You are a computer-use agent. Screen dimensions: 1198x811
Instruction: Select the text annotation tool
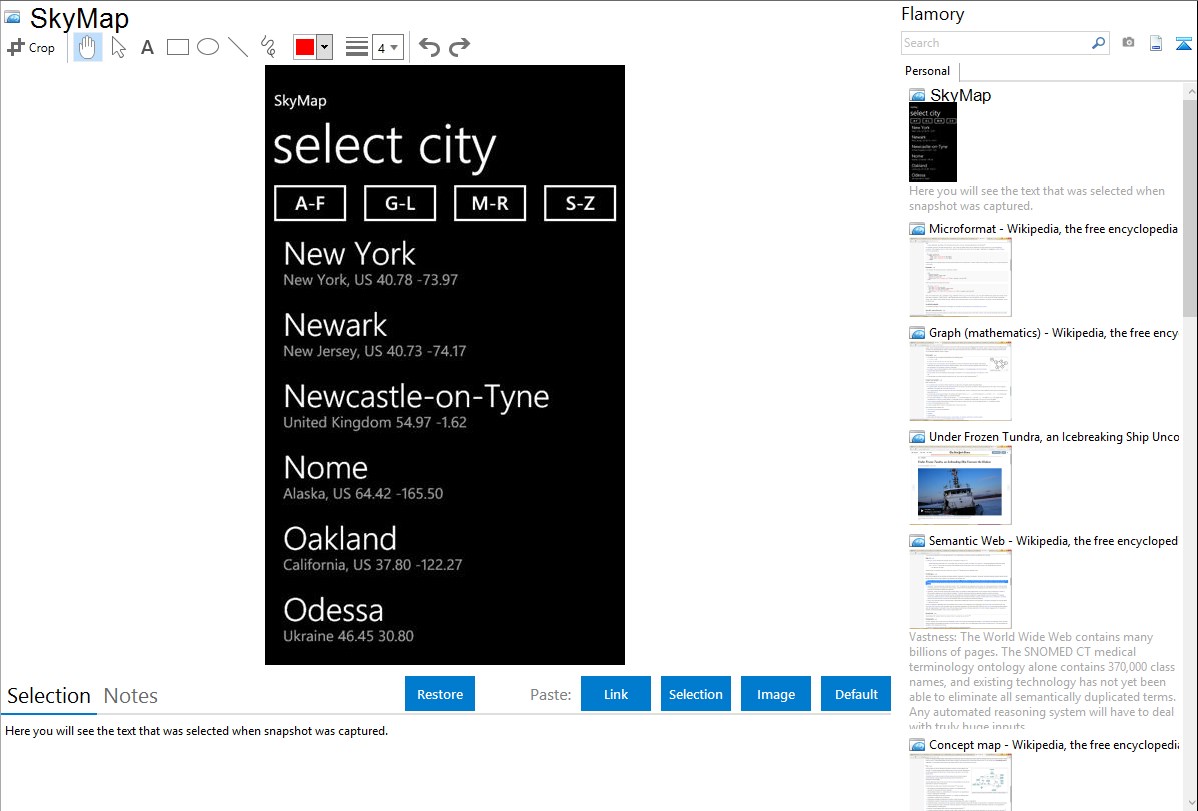[147, 47]
